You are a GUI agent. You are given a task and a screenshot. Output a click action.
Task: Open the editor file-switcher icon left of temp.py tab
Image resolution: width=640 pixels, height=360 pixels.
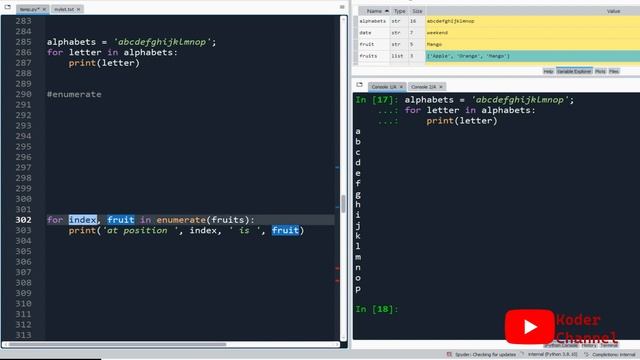(7, 7)
